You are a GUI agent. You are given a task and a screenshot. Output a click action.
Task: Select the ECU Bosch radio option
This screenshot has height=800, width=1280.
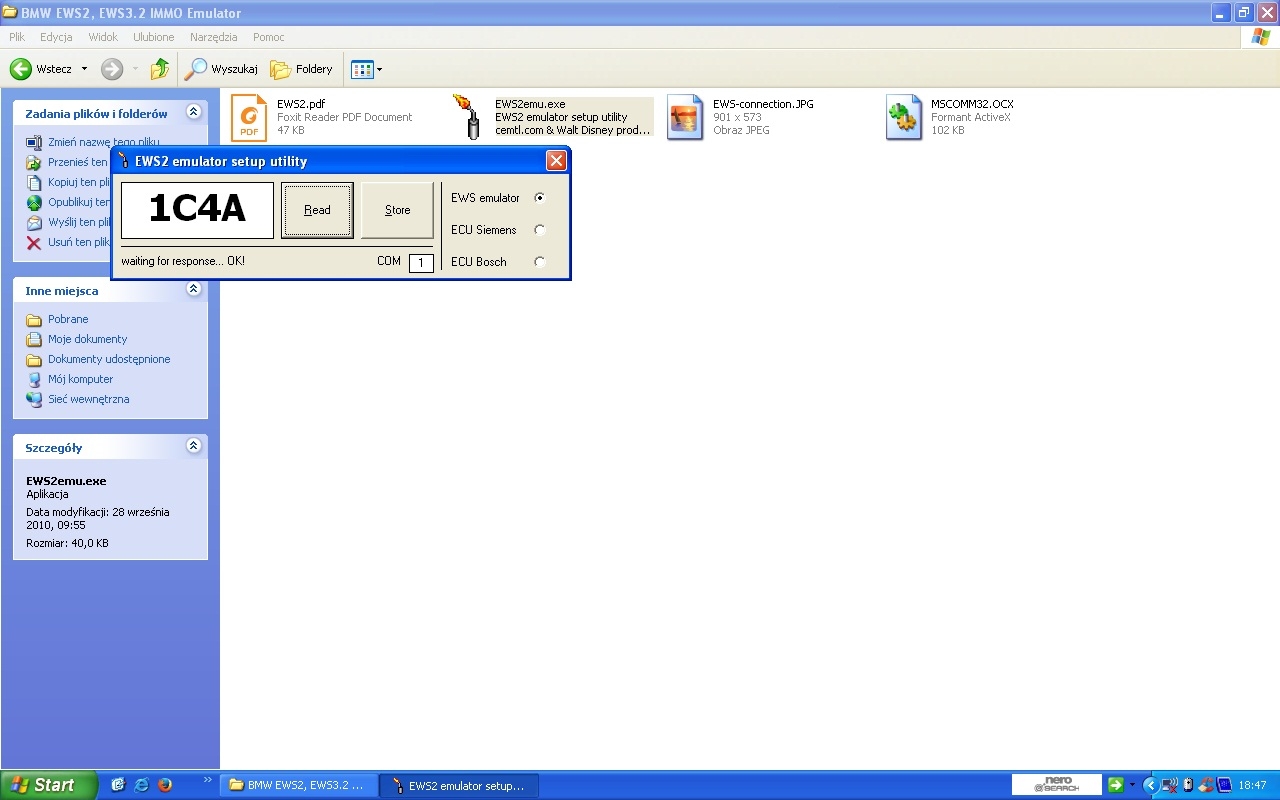click(540, 262)
